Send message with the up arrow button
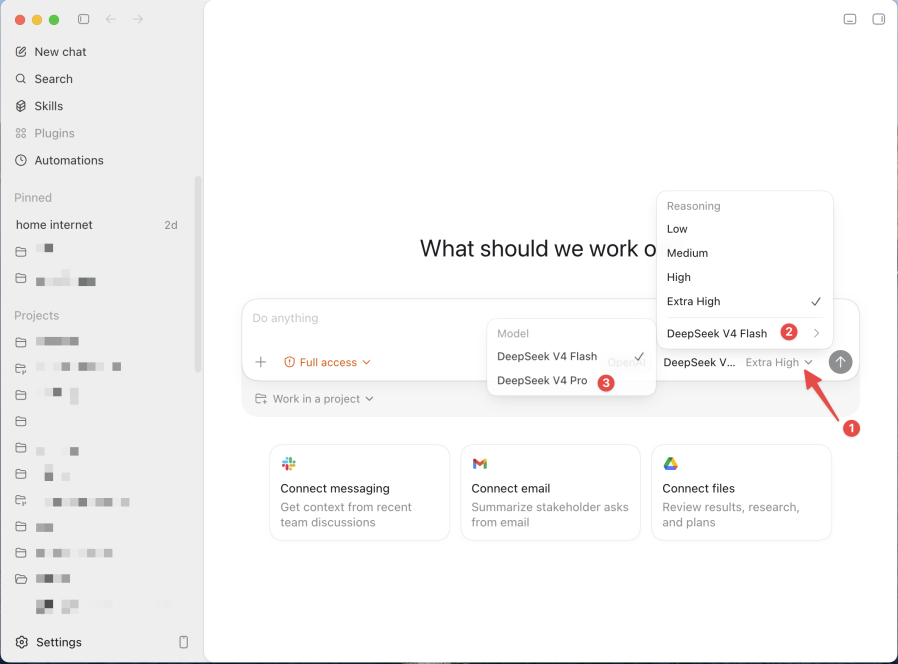The width and height of the screenshot is (898, 664). [x=840, y=362]
